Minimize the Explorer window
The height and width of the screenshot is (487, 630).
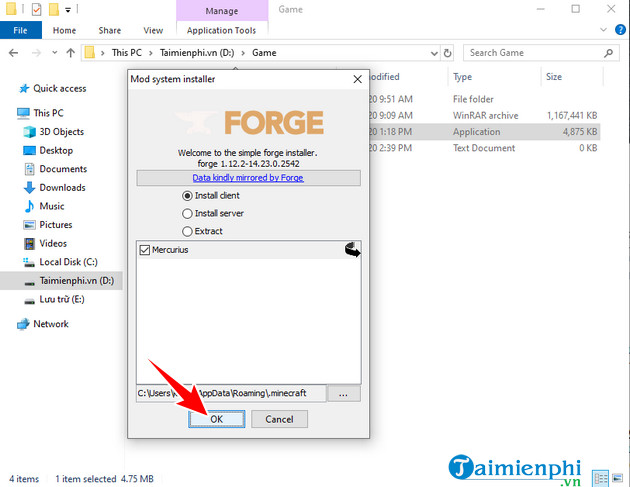tap(540, 9)
